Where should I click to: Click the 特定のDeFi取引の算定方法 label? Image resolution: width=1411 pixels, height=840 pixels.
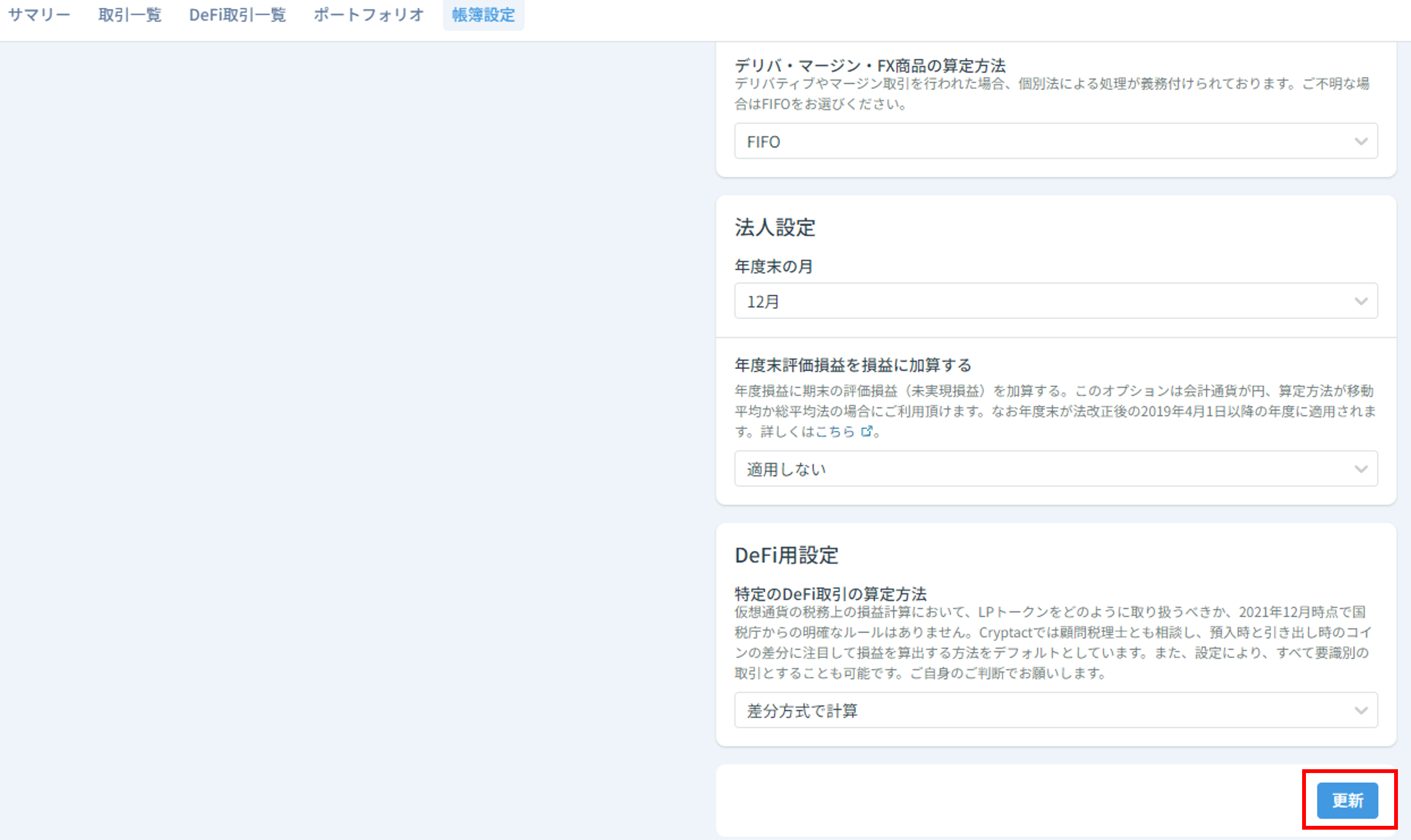coord(830,594)
